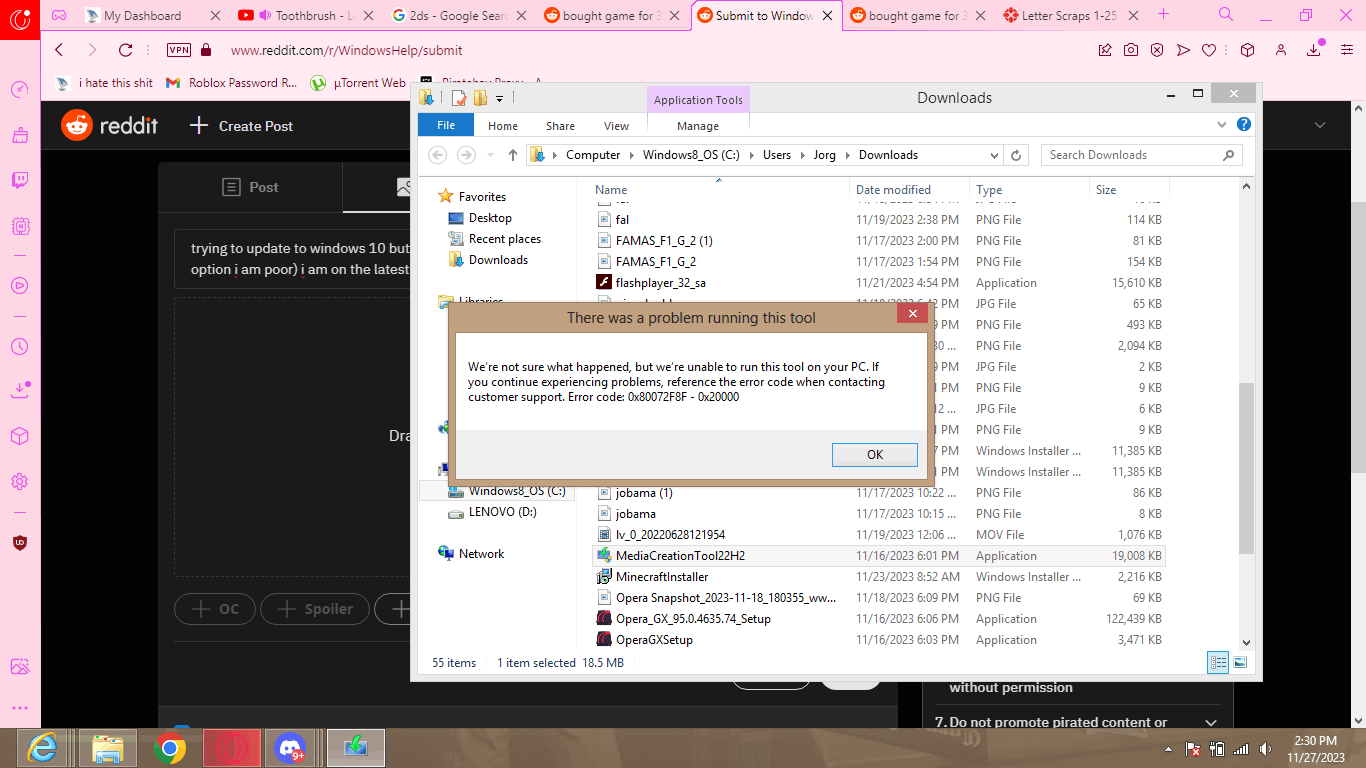Toggle the OC post tag
Screen dimensions: 1366x768
(x=214, y=609)
